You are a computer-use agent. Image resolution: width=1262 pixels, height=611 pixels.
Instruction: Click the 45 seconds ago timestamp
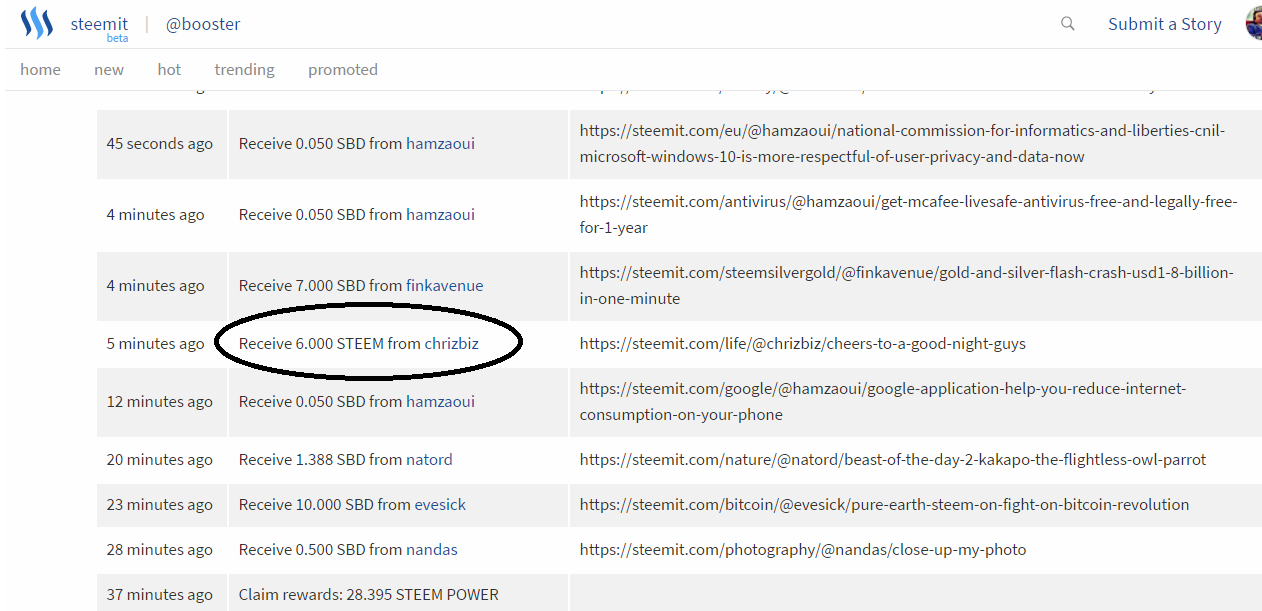point(160,143)
